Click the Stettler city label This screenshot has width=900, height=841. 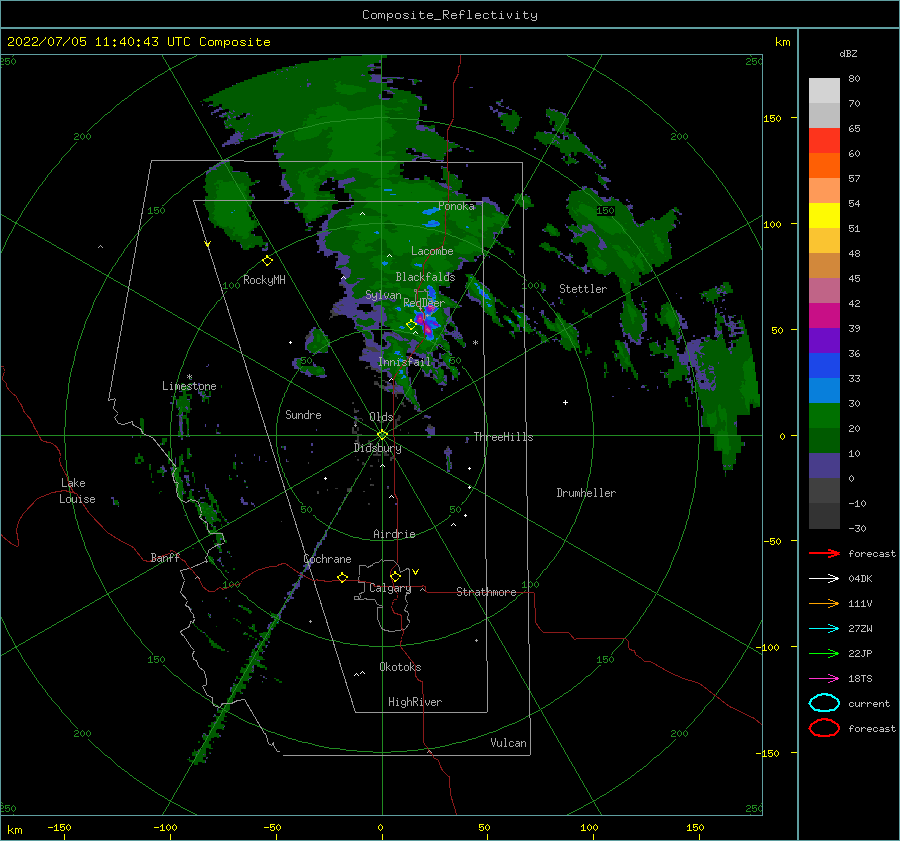[x=583, y=289]
